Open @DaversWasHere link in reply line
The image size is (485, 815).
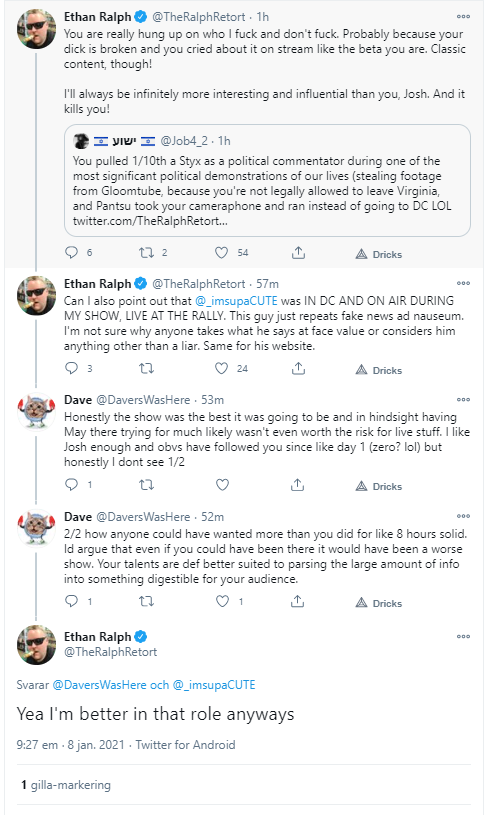(x=99, y=685)
